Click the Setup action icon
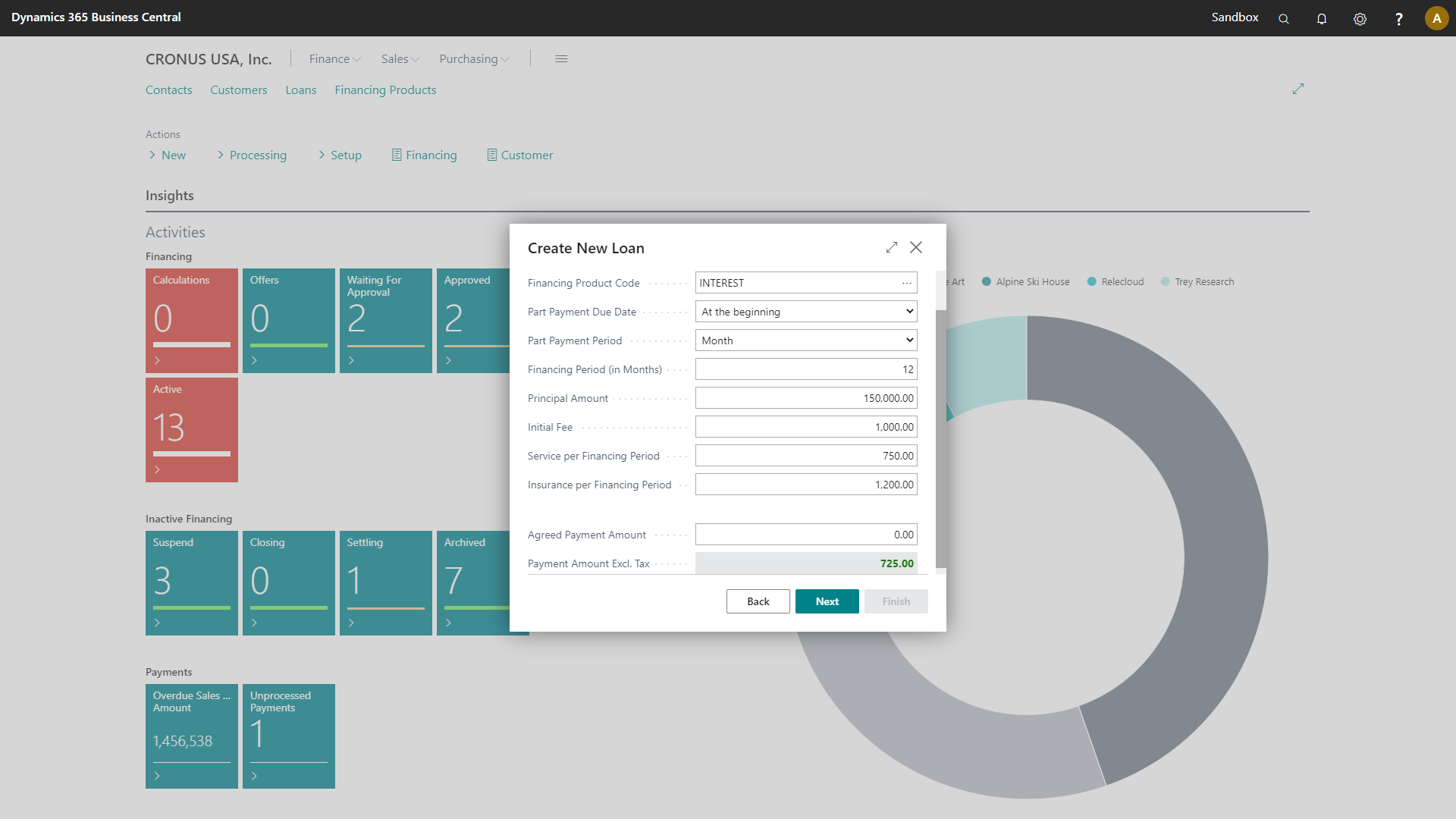Image resolution: width=1456 pixels, height=819 pixels. [x=321, y=155]
